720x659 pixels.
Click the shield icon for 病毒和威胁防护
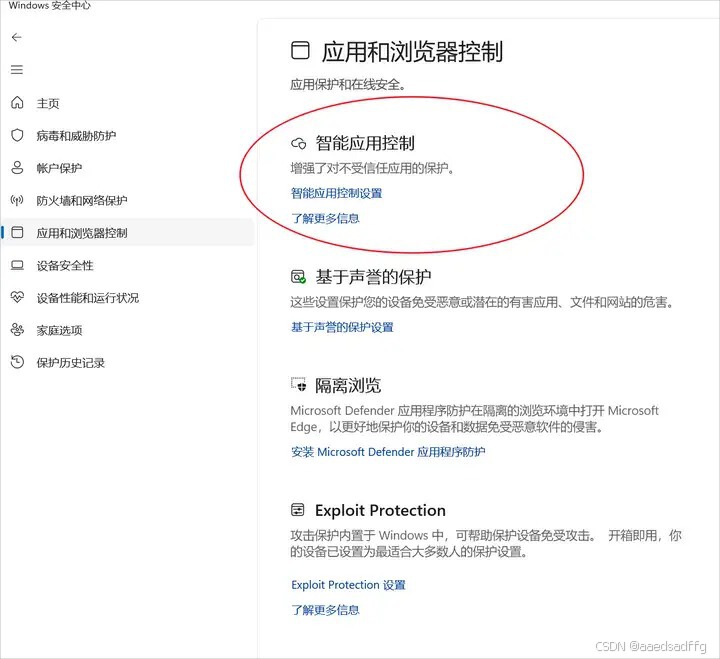pyautogui.click(x=17, y=135)
